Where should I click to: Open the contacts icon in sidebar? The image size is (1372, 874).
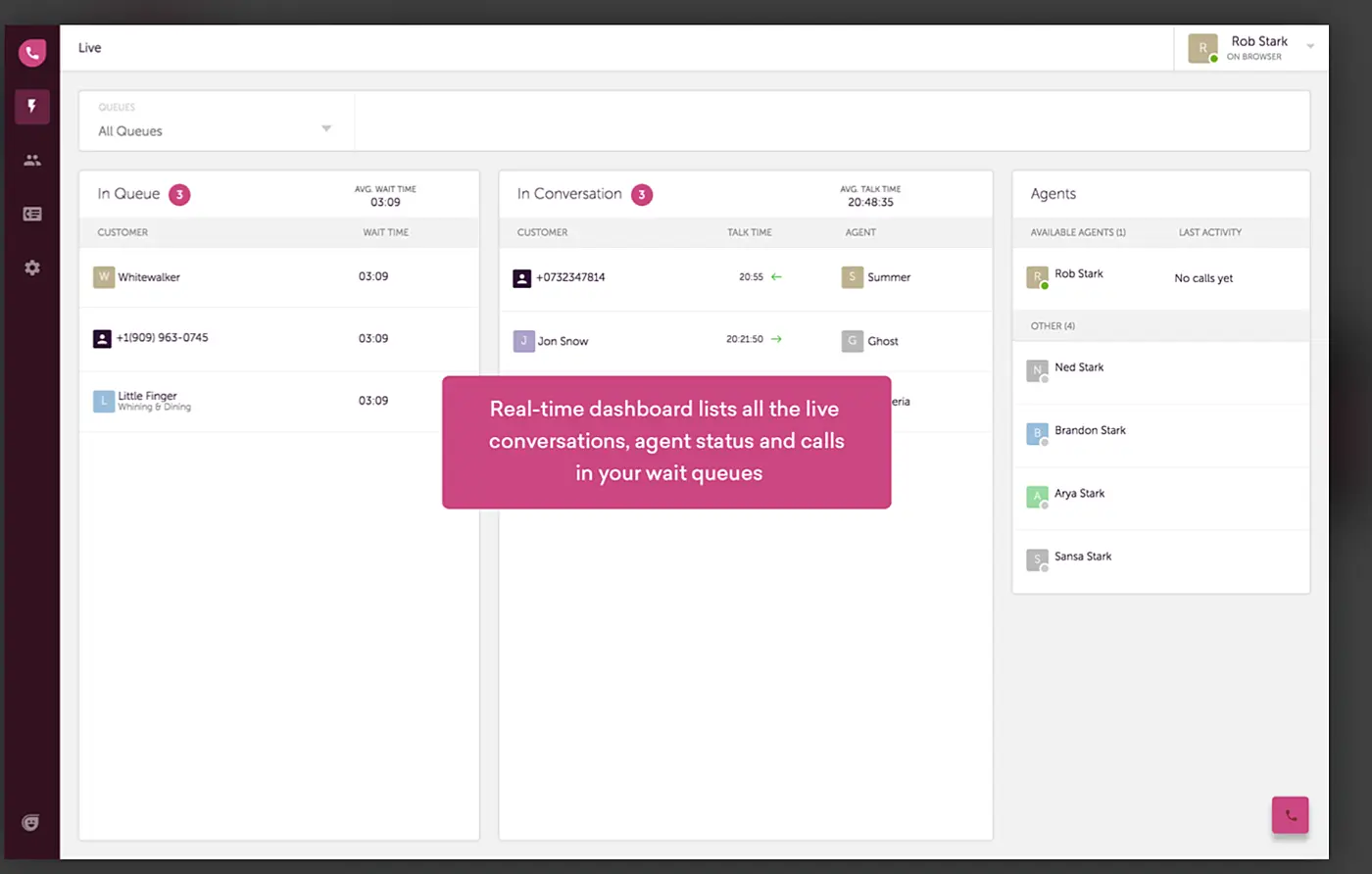coord(31,159)
